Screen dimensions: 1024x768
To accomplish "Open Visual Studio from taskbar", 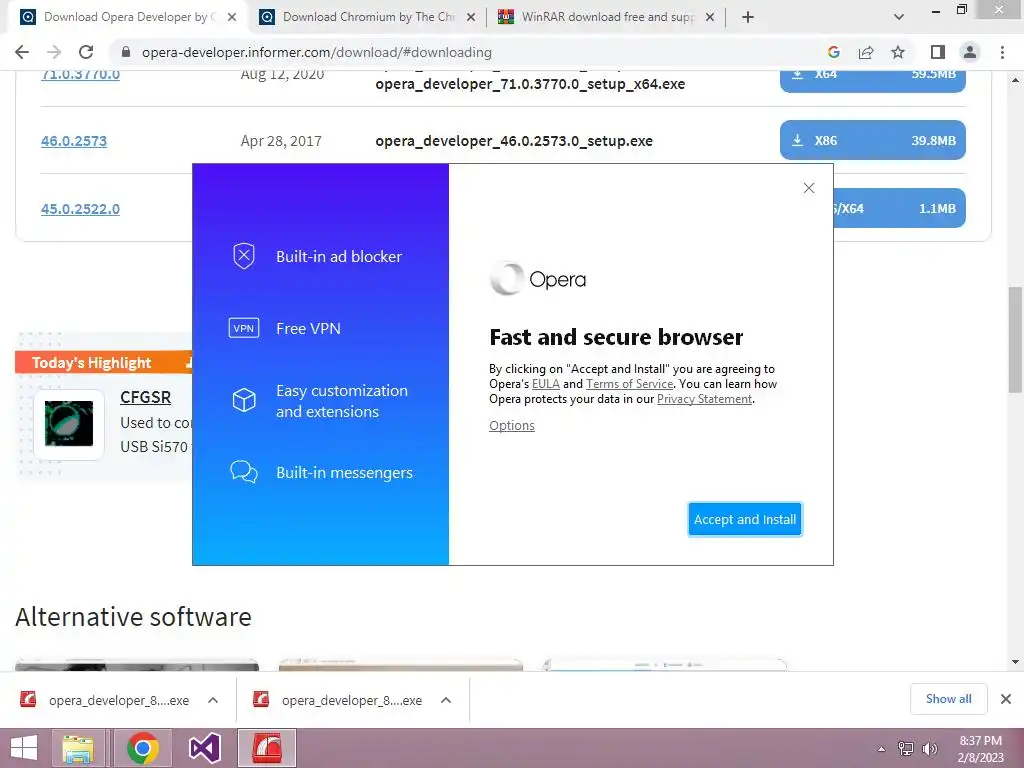I will (204, 748).
